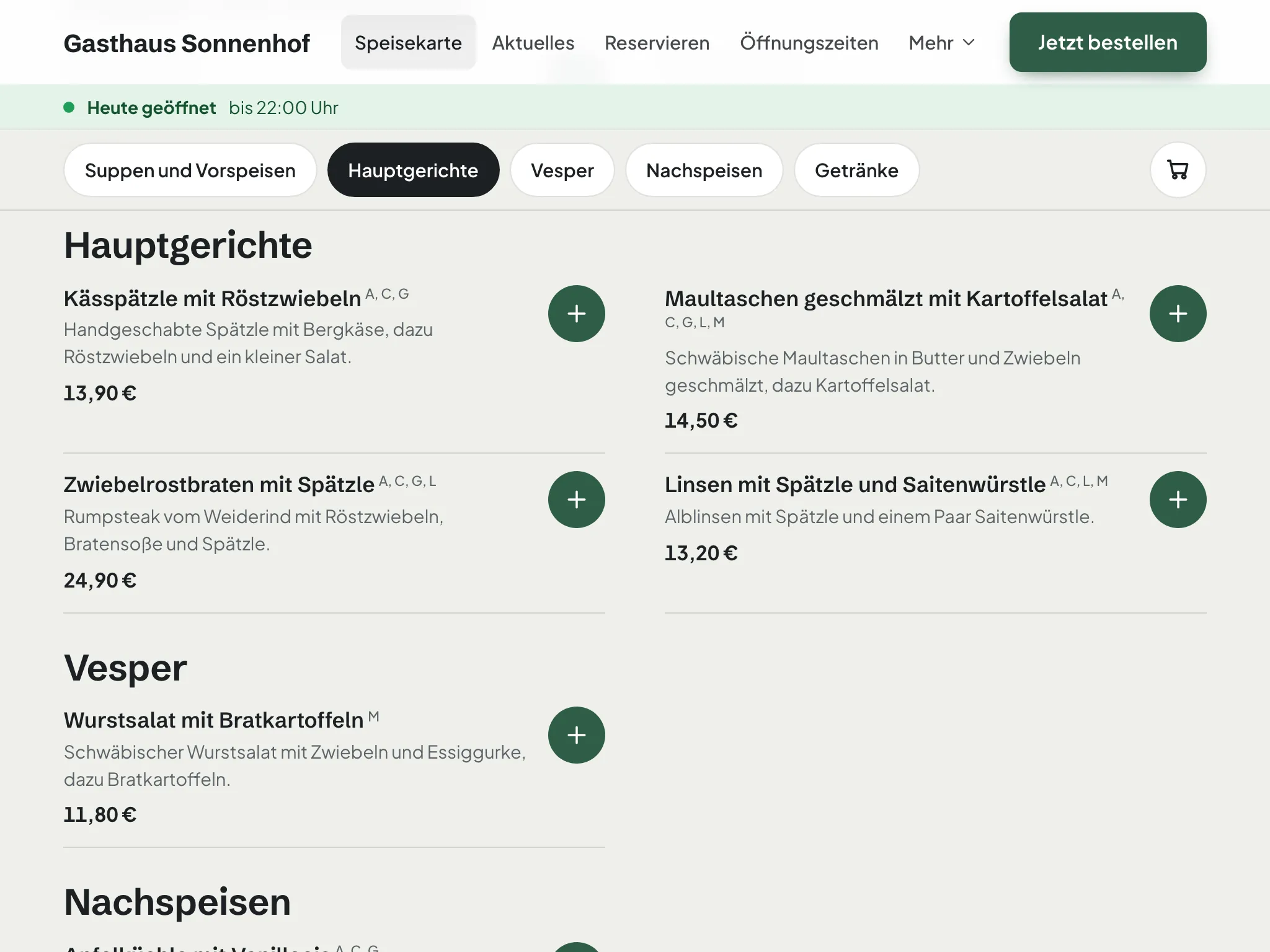Expand the Mehr dropdown menu
Image resolution: width=1270 pixels, height=952 pixels.
[x=941, y=43]
